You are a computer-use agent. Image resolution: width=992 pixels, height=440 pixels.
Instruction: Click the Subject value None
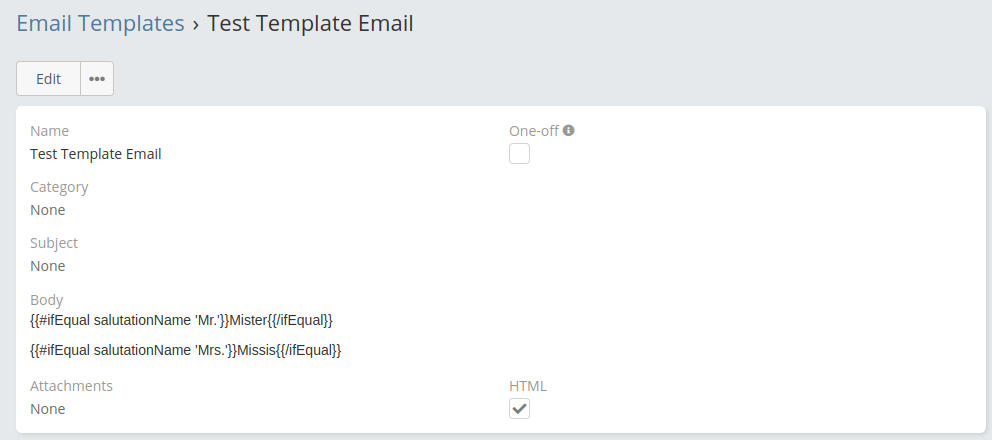pyautogui.click(x=48, y=266)
